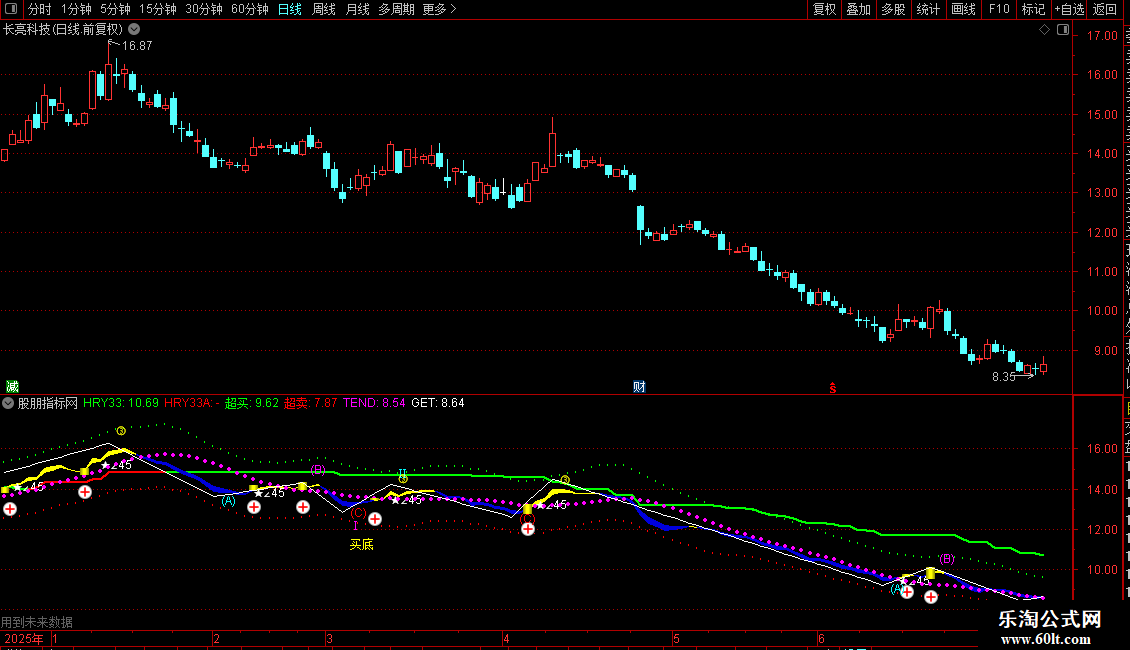
Task: Click the 2025年 timeline label
Action: [24, 638]
